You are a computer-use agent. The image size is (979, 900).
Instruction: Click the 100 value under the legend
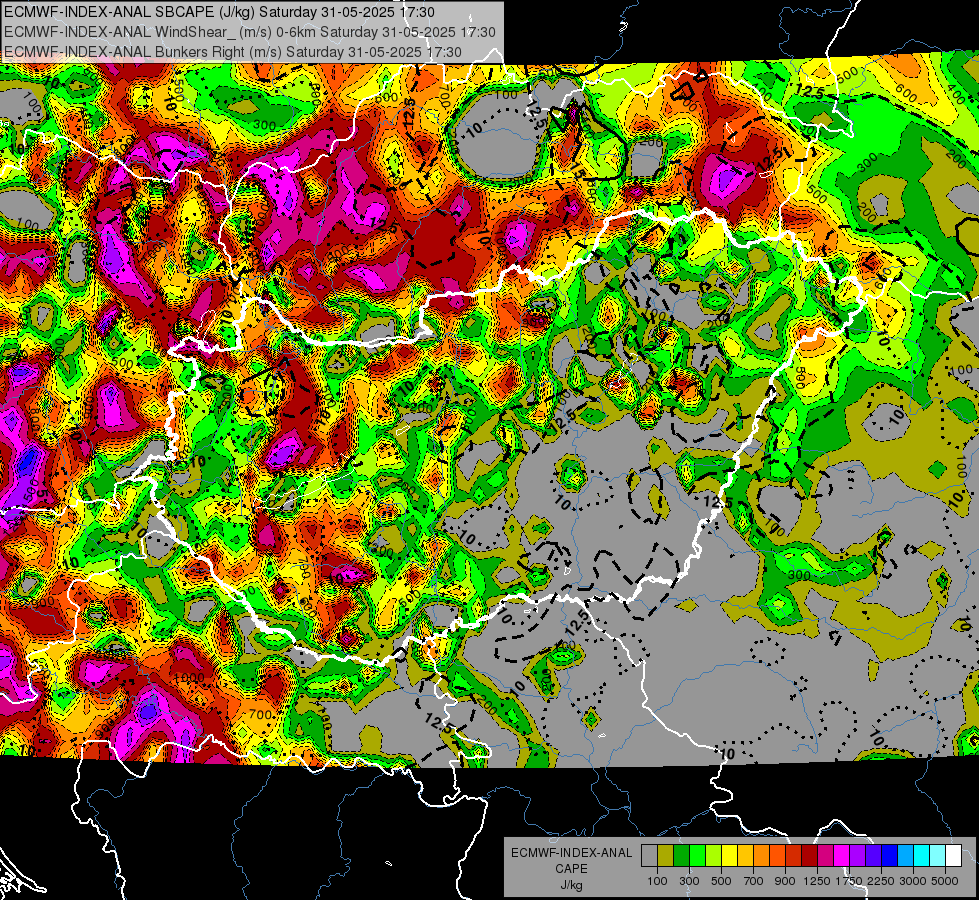click(x=657, y=881)
